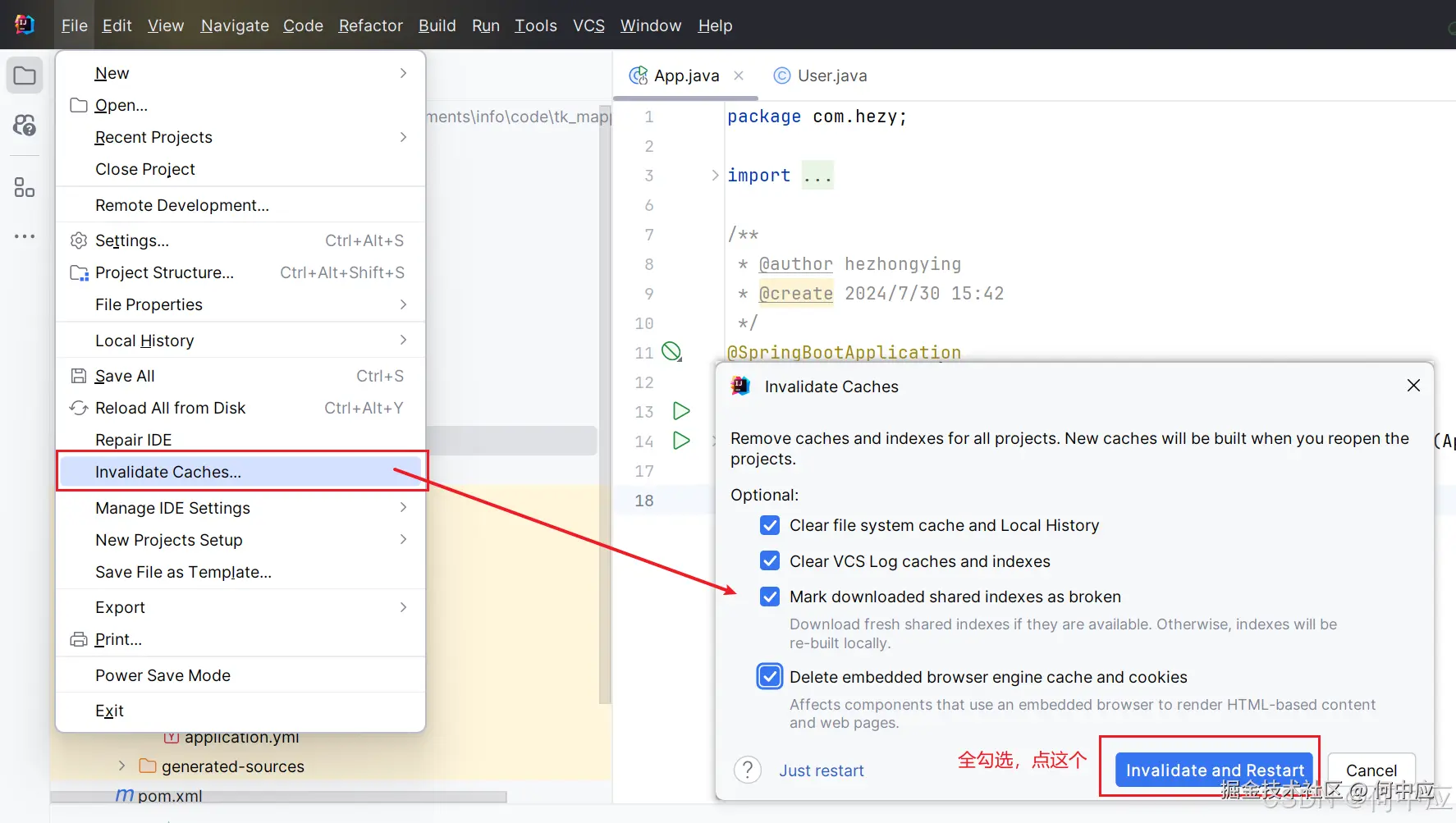The width and height of the screenshot is (1456, 823).
Task: Click the Just restart link
Action: (821, 770)
